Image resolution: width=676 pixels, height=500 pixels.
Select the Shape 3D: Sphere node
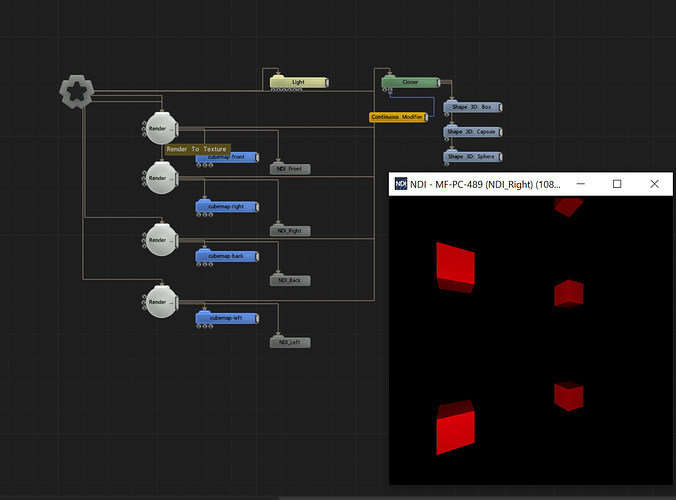click(473, 157)
